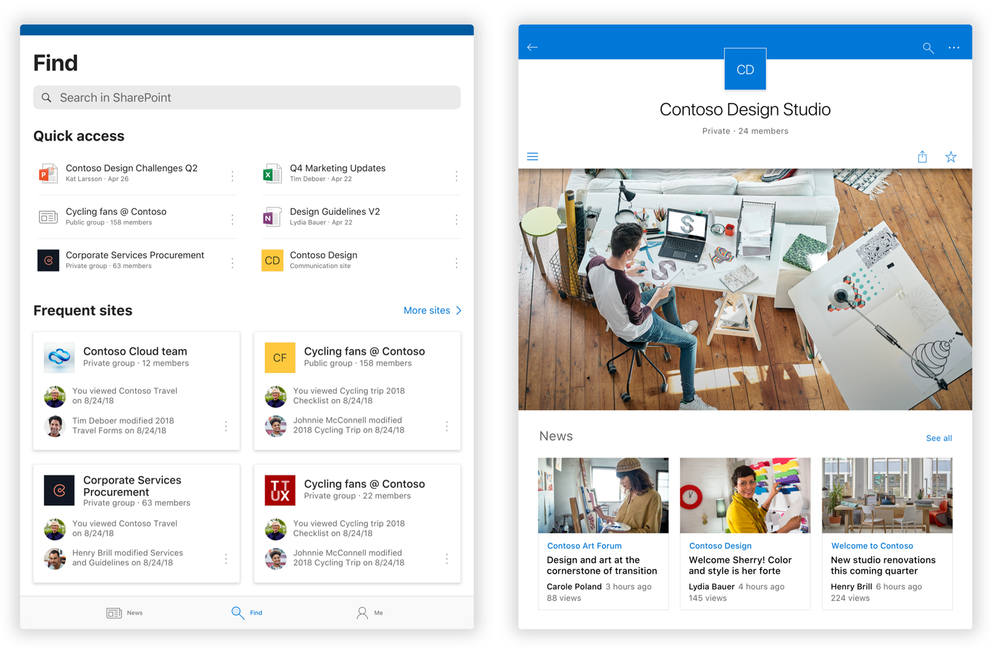Click yellow CD icon for Contoso Design
Screen dimensions: 999x656
pyautogui.click(x=272, y=260)
